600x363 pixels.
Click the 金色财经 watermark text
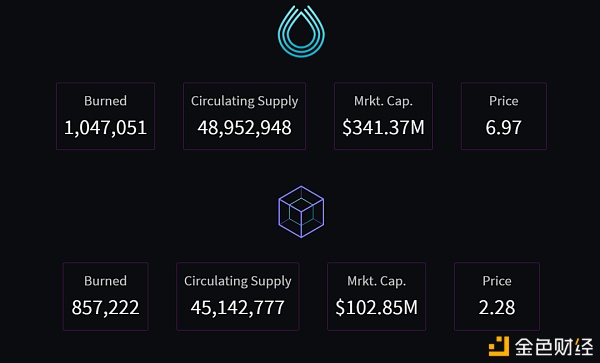click(x=554, y=347)
